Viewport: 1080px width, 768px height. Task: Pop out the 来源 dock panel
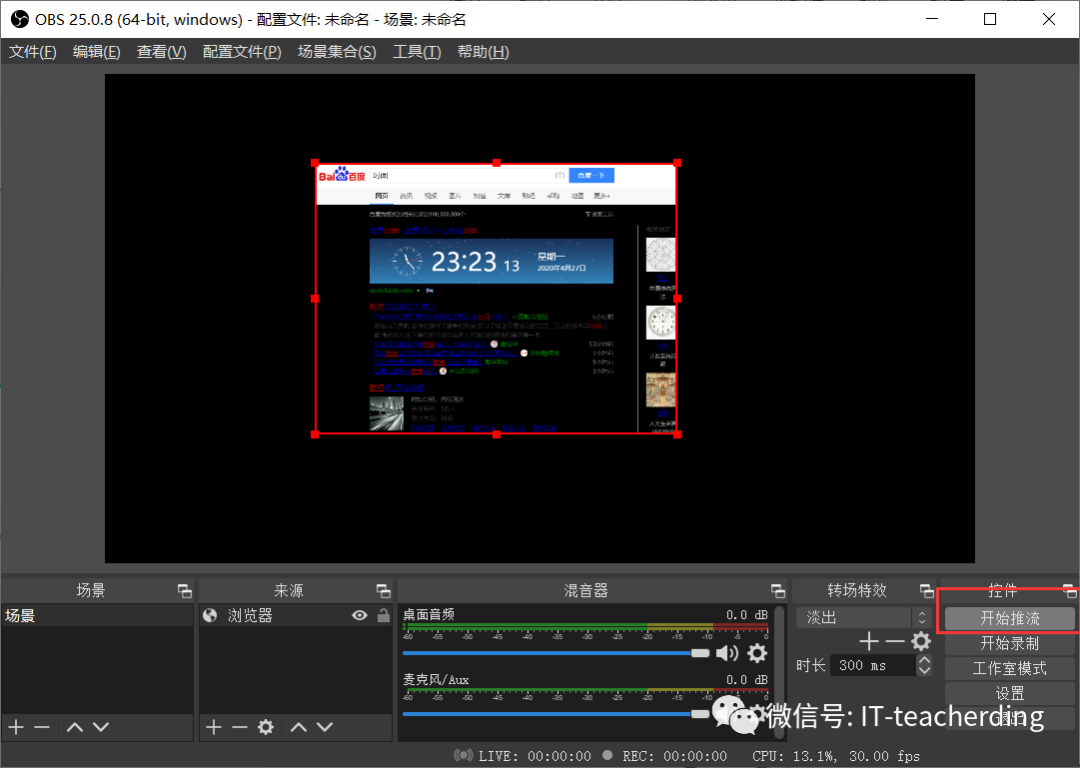pyautogui.click(x=384, y=590)
